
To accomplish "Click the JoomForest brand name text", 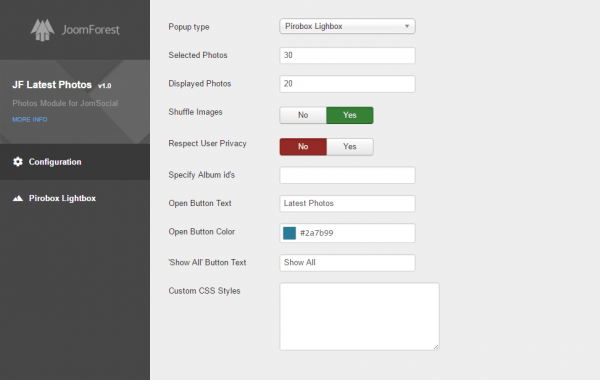I will (91, 30).
